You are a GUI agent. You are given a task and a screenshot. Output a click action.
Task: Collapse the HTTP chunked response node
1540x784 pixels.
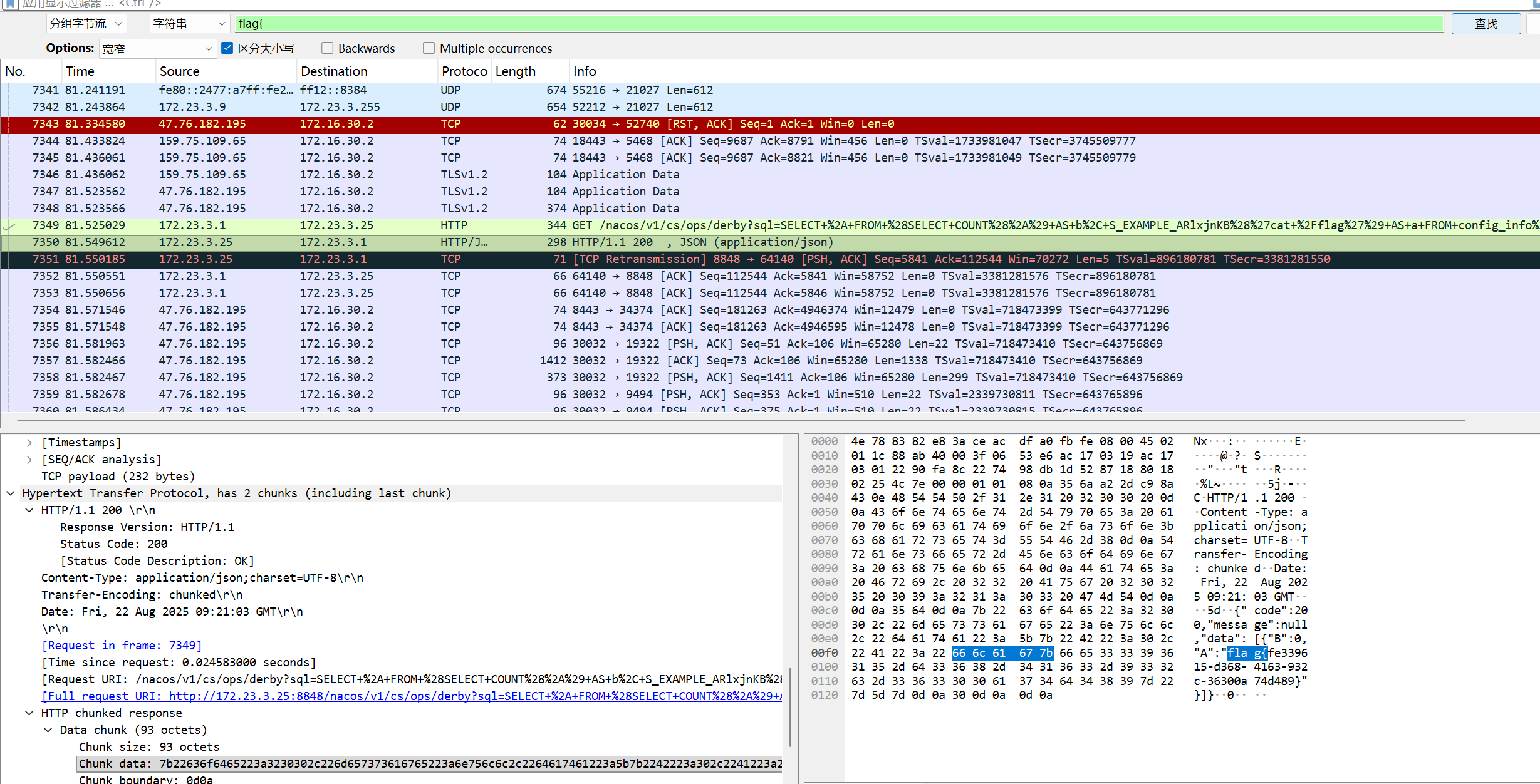(x=29, y=713)
